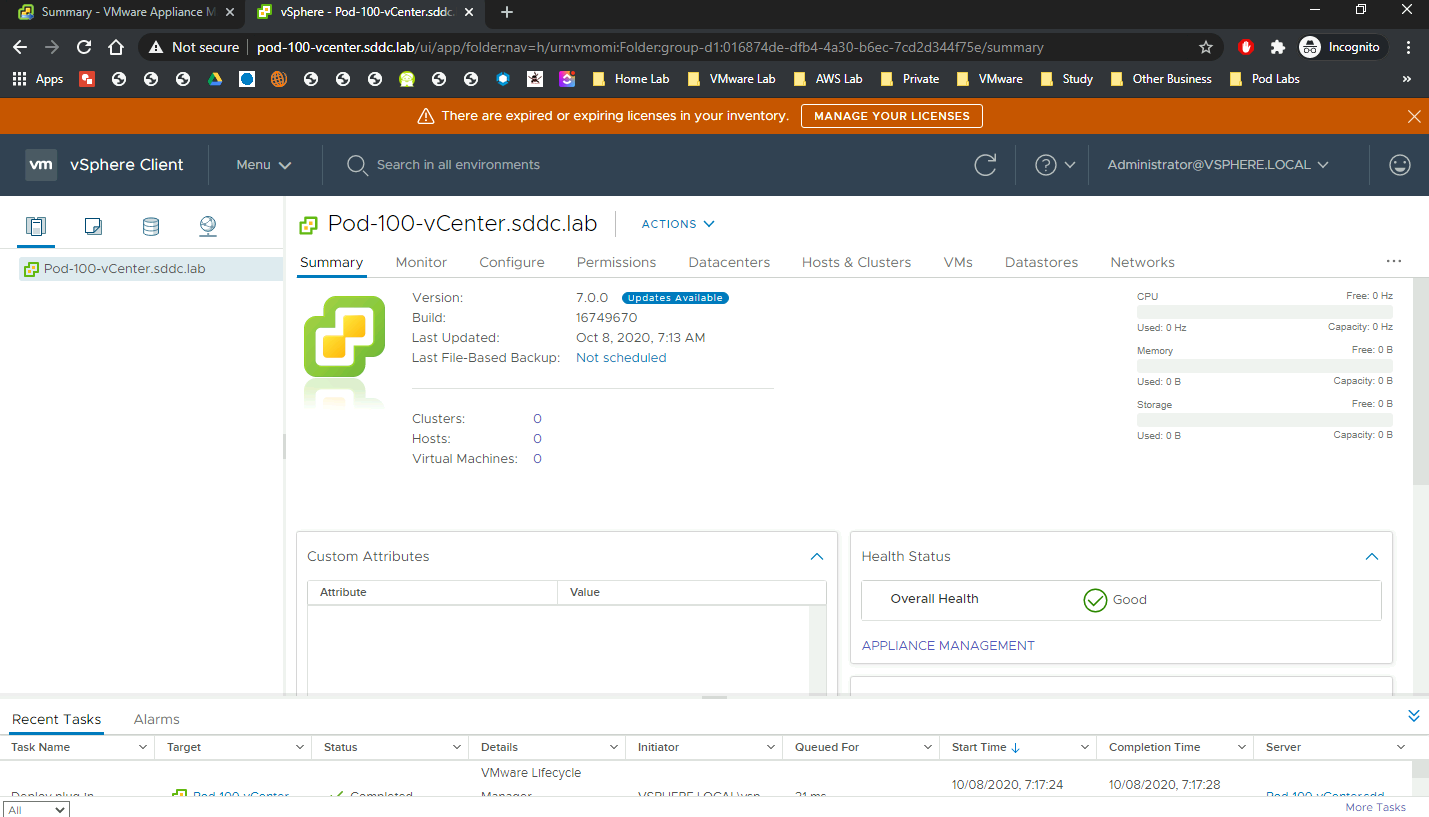1429x817 pixels.
Task: Collapse the Health Status panel
Action: (x=1371, y=556)
